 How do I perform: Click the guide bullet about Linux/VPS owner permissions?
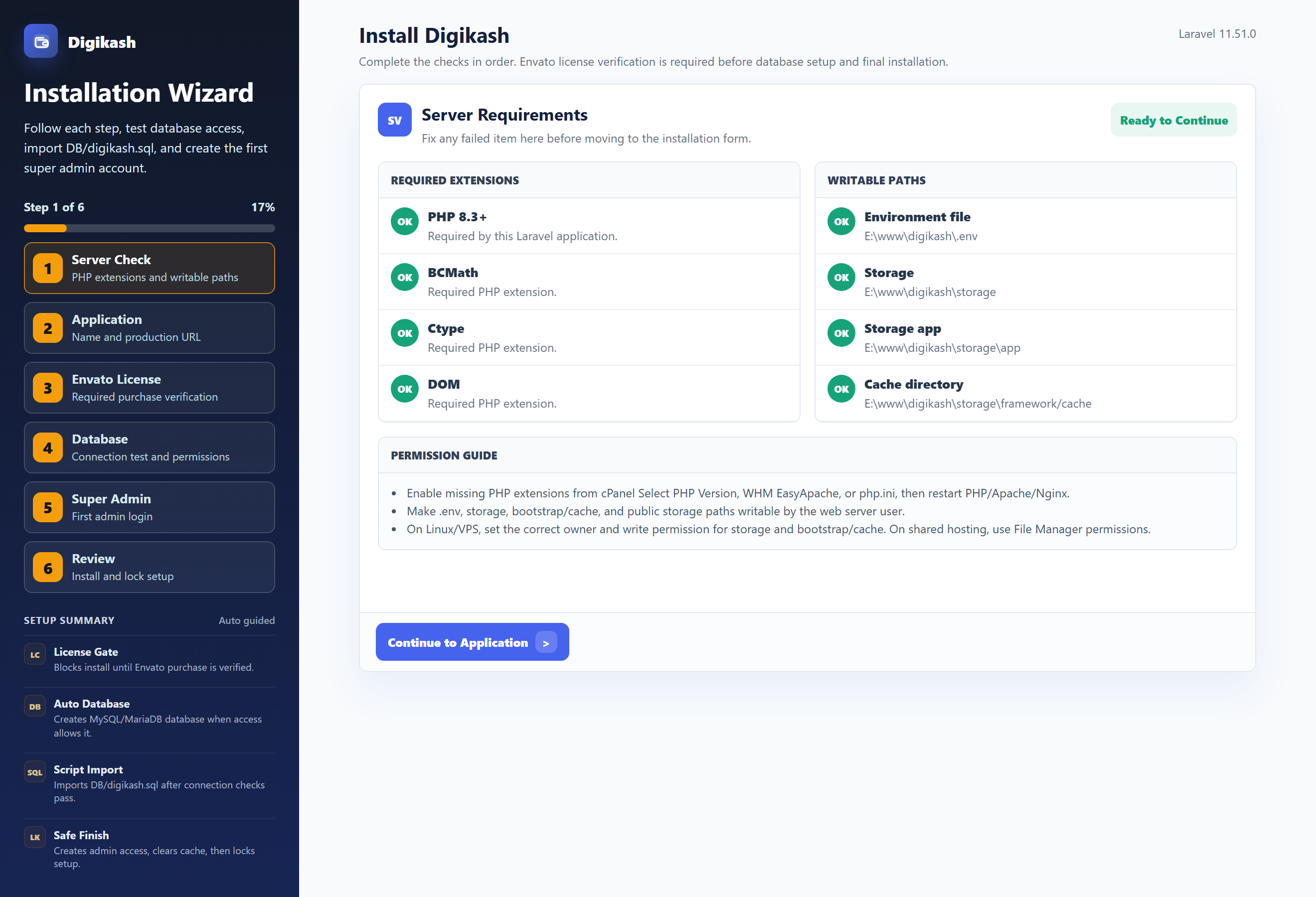pos(778,529)
